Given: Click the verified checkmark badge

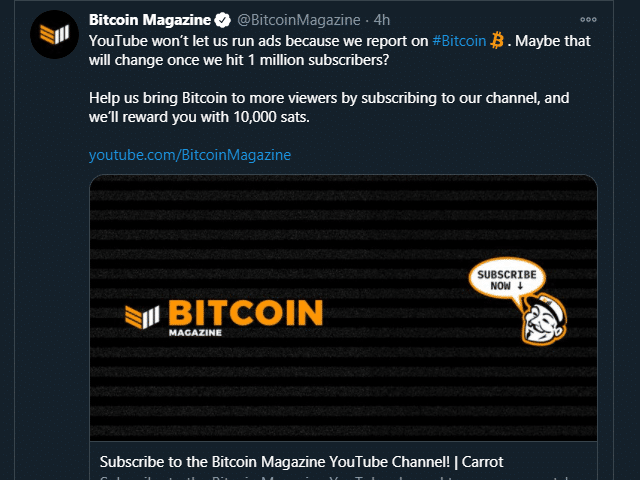Looking at the screenshot, I should [223, 20].
